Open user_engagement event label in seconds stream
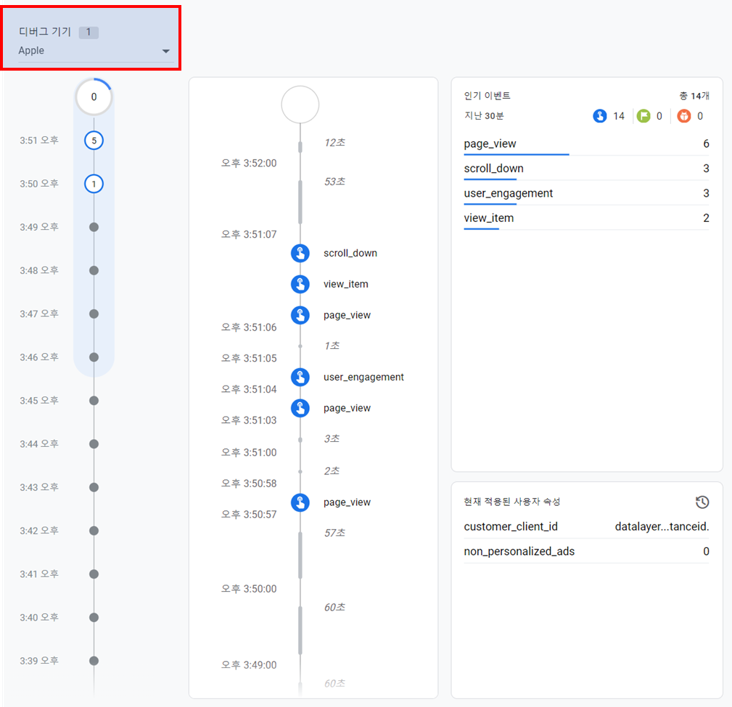This screenshot has width=732, height=707. (363, 377)
